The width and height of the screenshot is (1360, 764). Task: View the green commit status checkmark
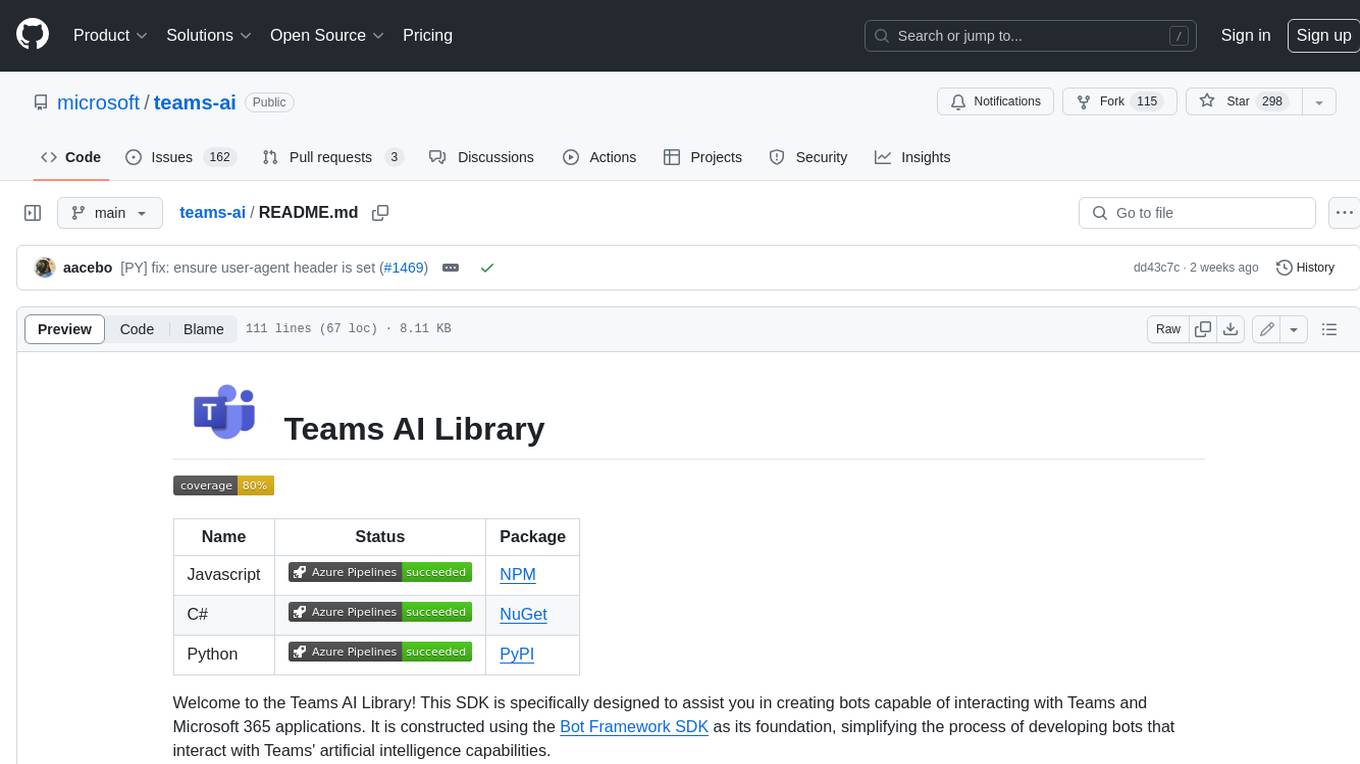pyautogui.click(x=487, y=268)
